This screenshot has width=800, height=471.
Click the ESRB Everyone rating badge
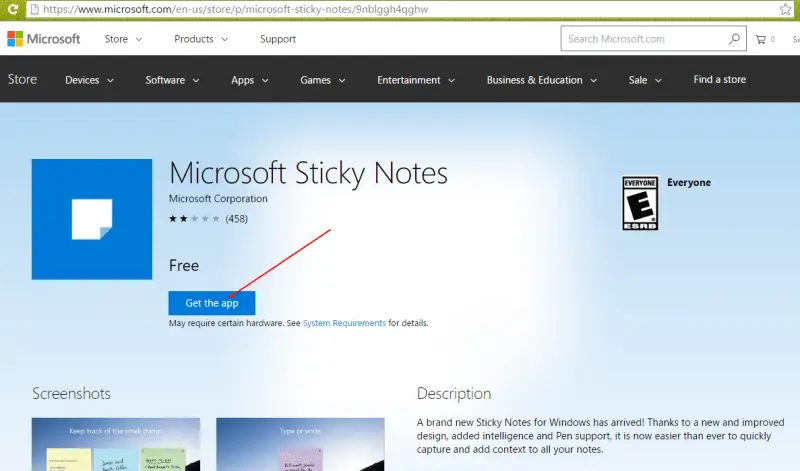pyautogui.click(x=640, y=203)
